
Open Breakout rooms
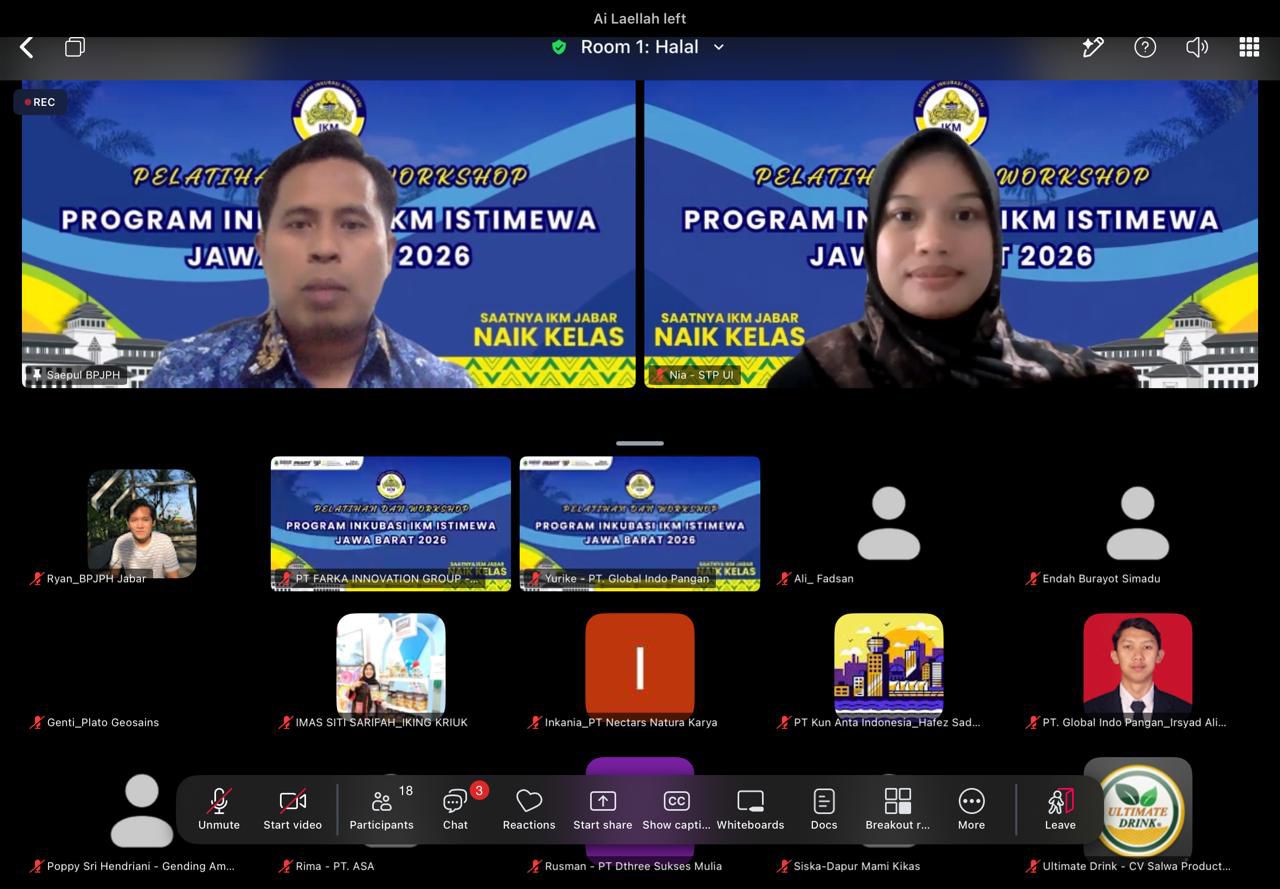click(897, 809)
